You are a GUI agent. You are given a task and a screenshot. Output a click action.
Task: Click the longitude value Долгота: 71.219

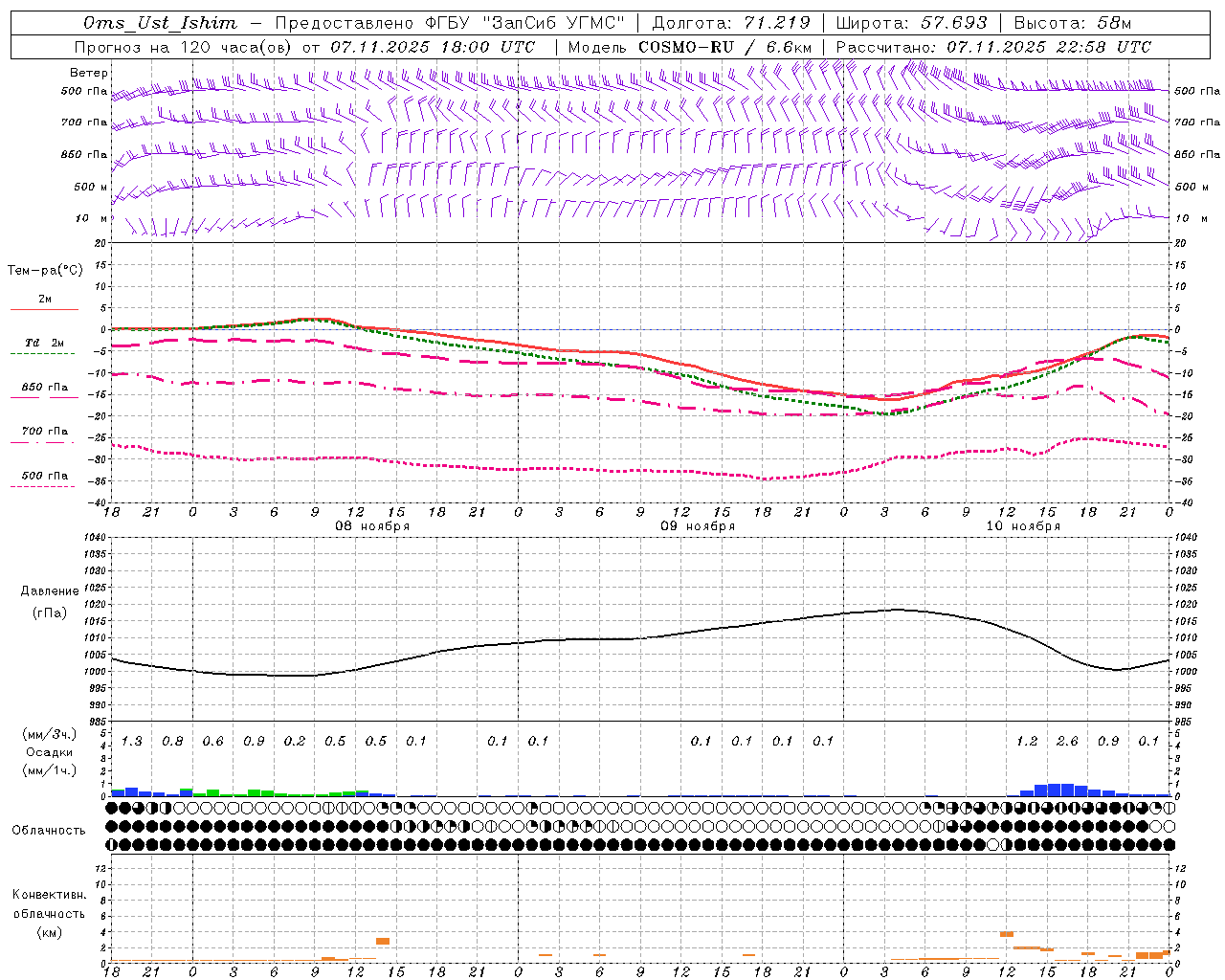pyautogui.click(x=731, y=23)
